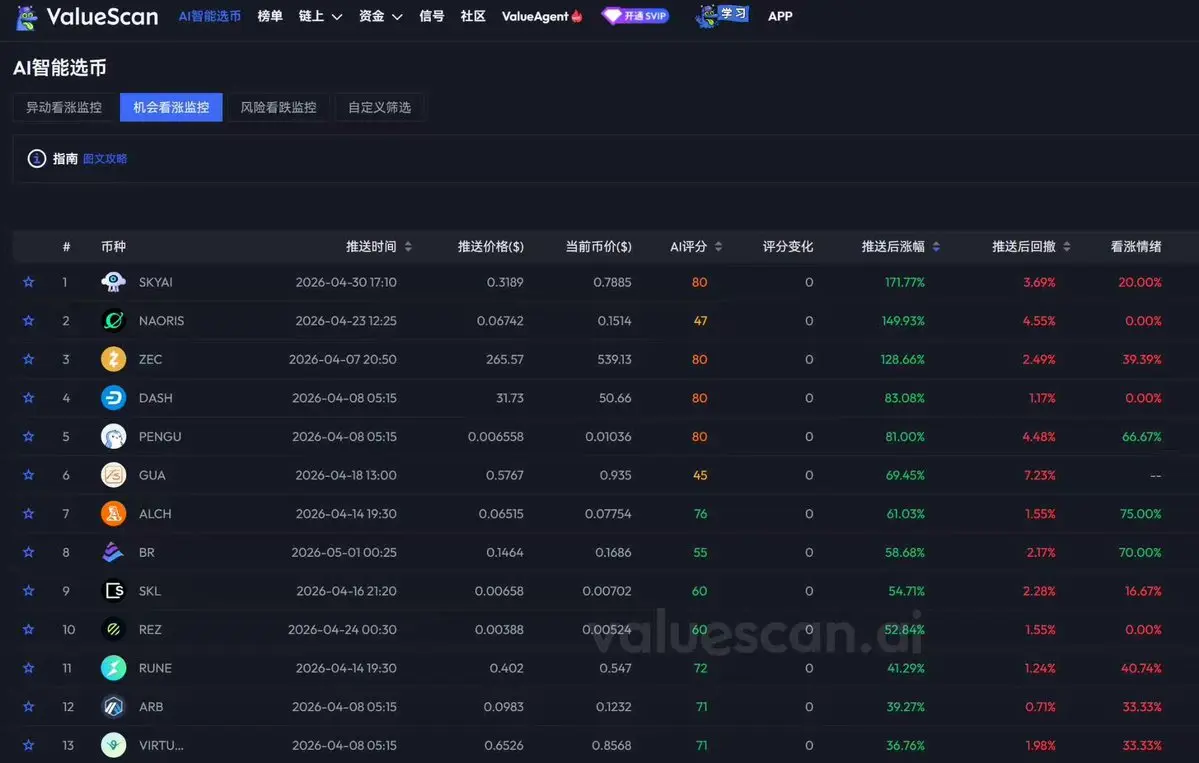Expand the 资金 dropdown menu

380,16
